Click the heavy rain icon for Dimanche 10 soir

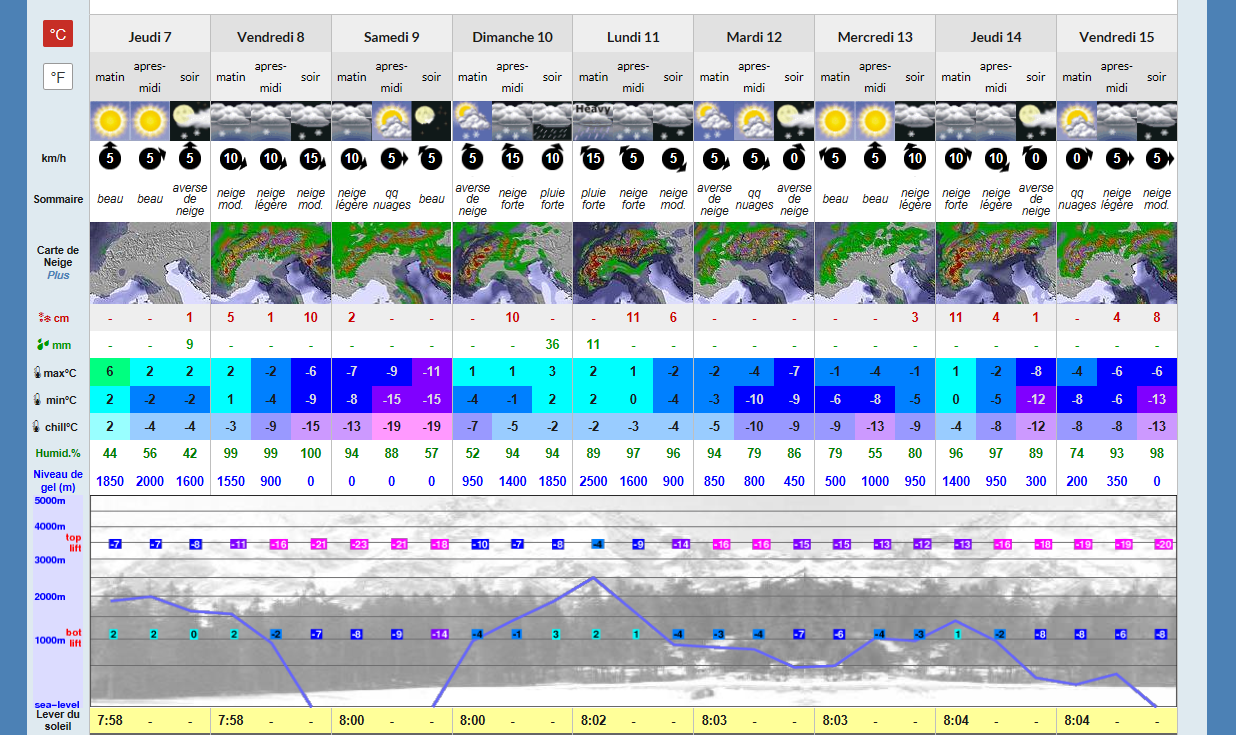point(552,121)
